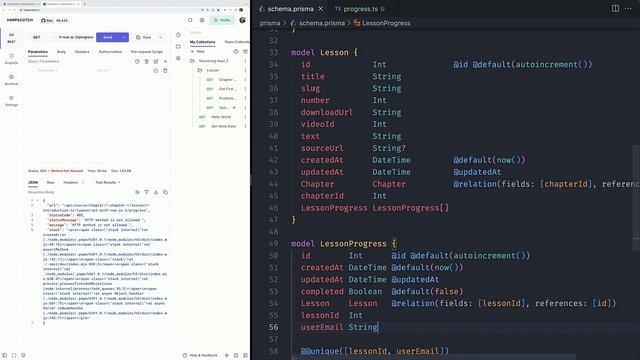The height and width of the screenshot is (360, 640).
Task: Split the VS Code editor
Action: pyautogui.click(x=615, y=9)
